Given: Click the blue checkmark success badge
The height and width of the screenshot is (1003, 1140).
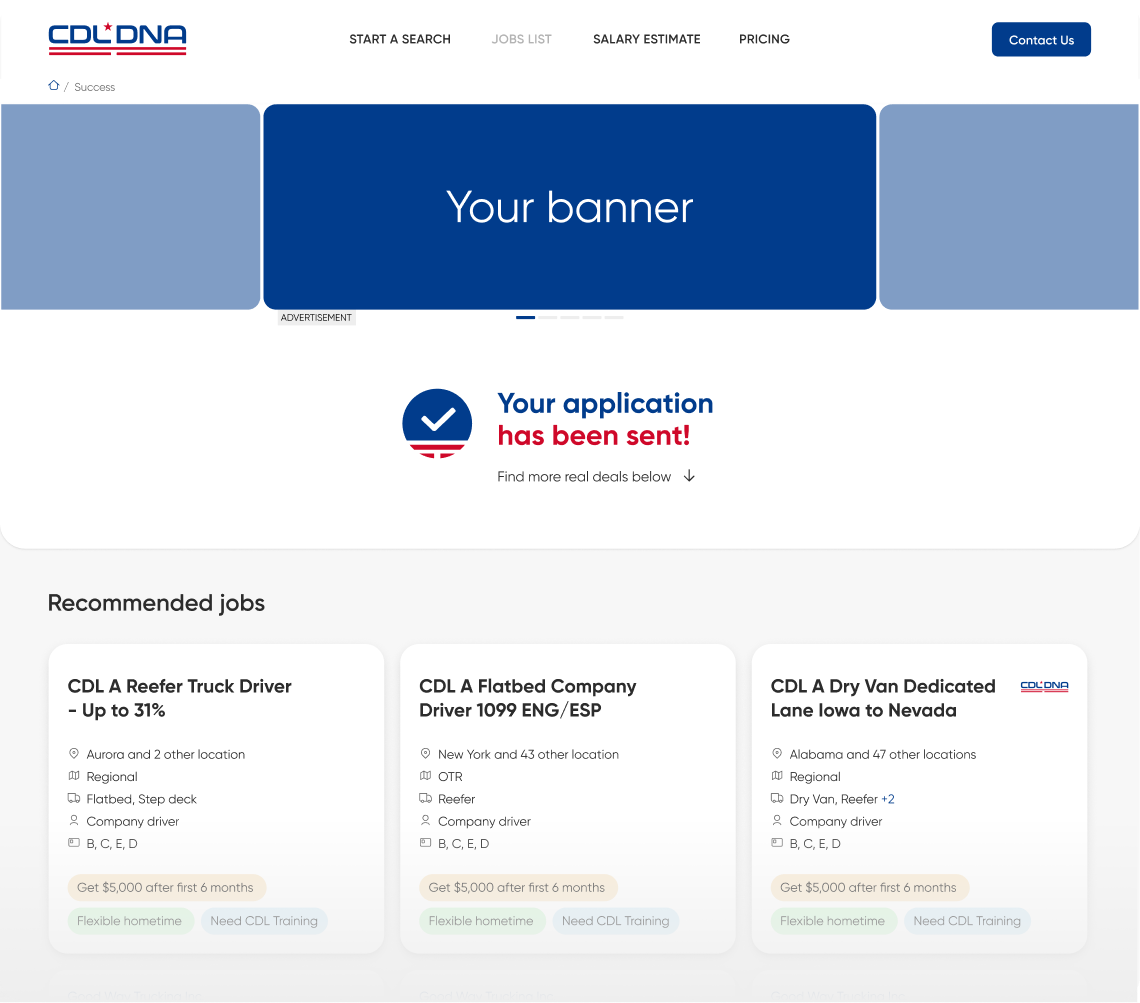Looking at the screenshot, I should (437, 423).
